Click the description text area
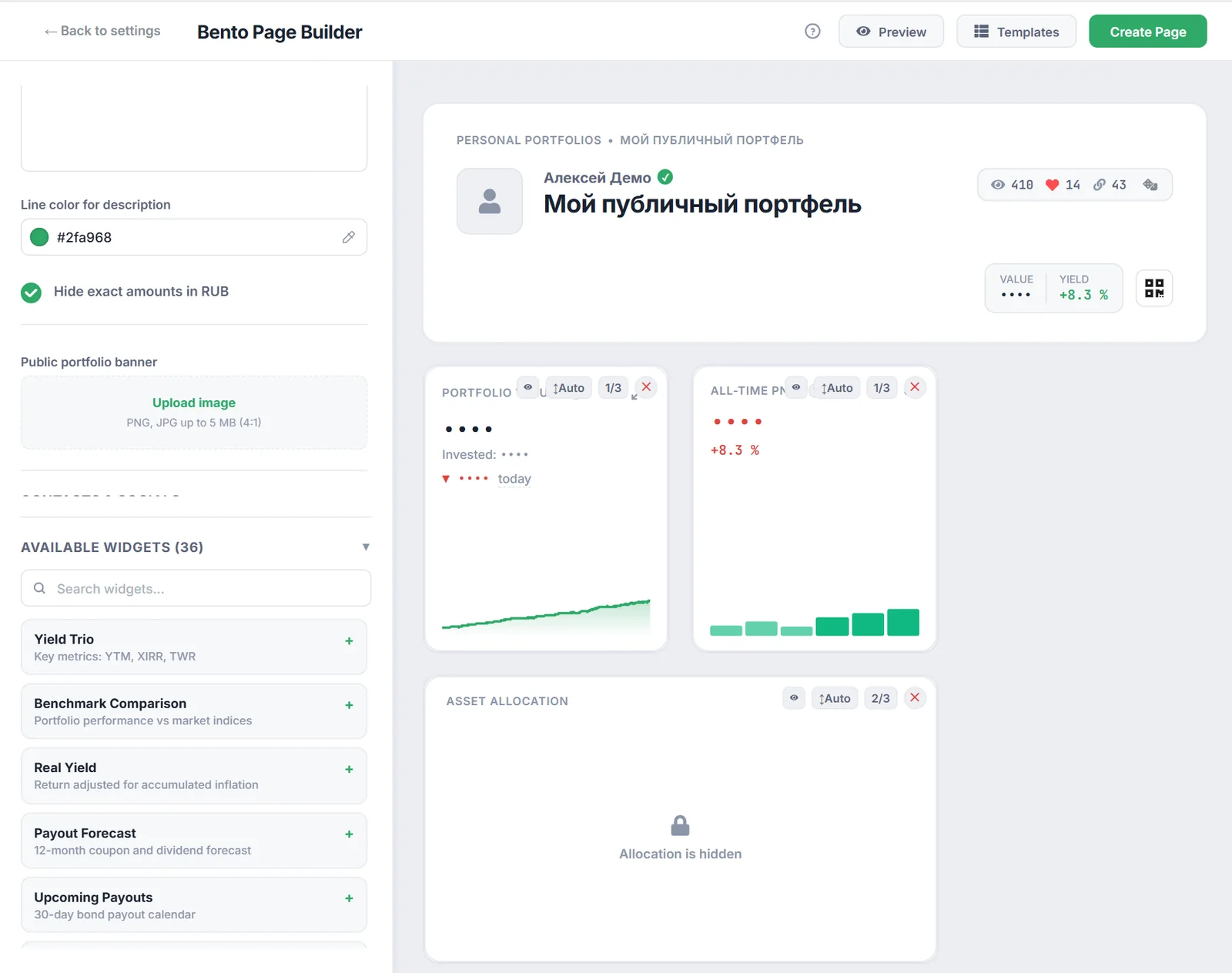Image resolution: width=1232 pixels, height=973 pixels. (194, 127)
